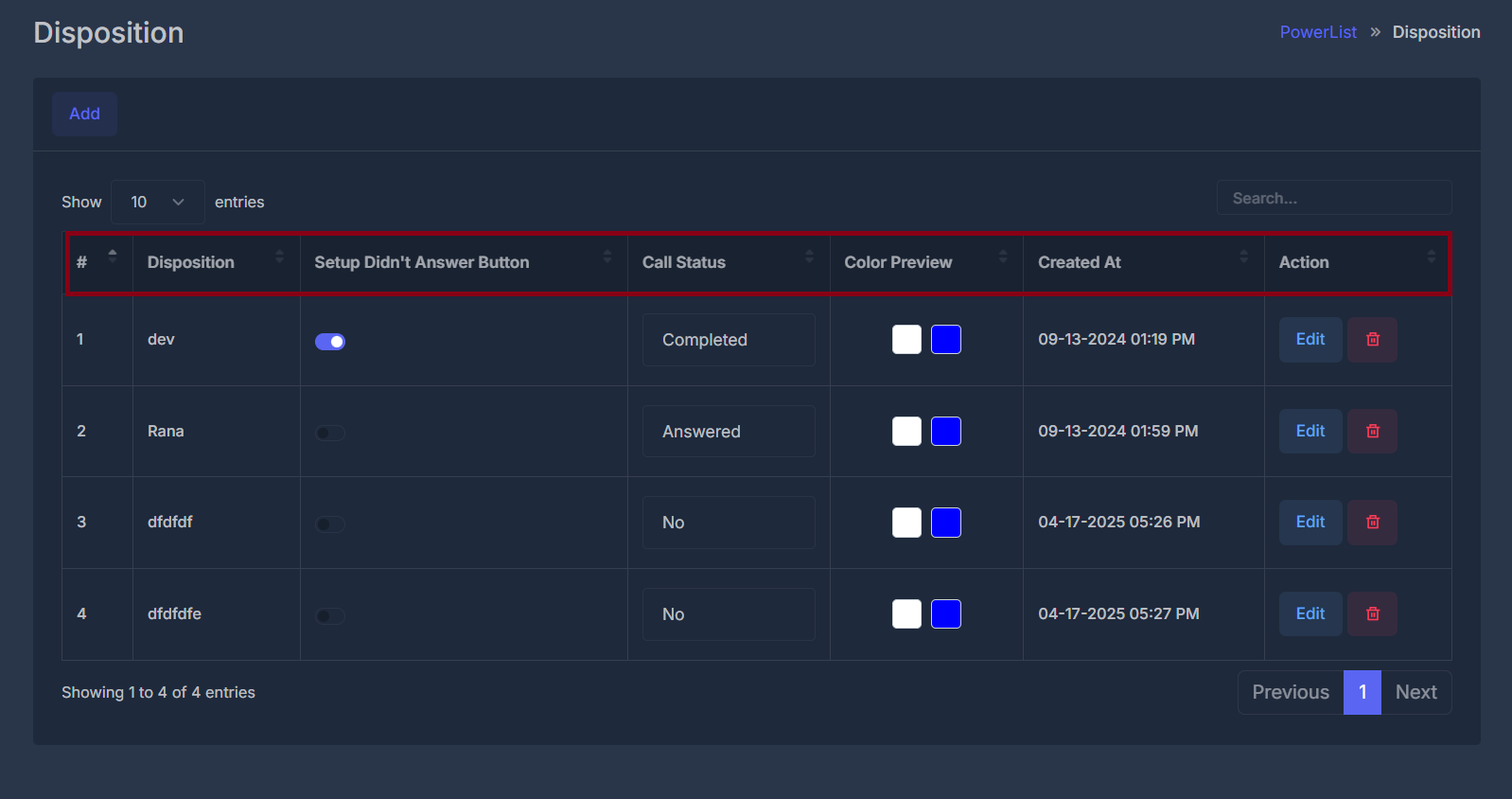
Task: Click white color swatch in dfdfdfe row
Action: (x=906, y=613)
